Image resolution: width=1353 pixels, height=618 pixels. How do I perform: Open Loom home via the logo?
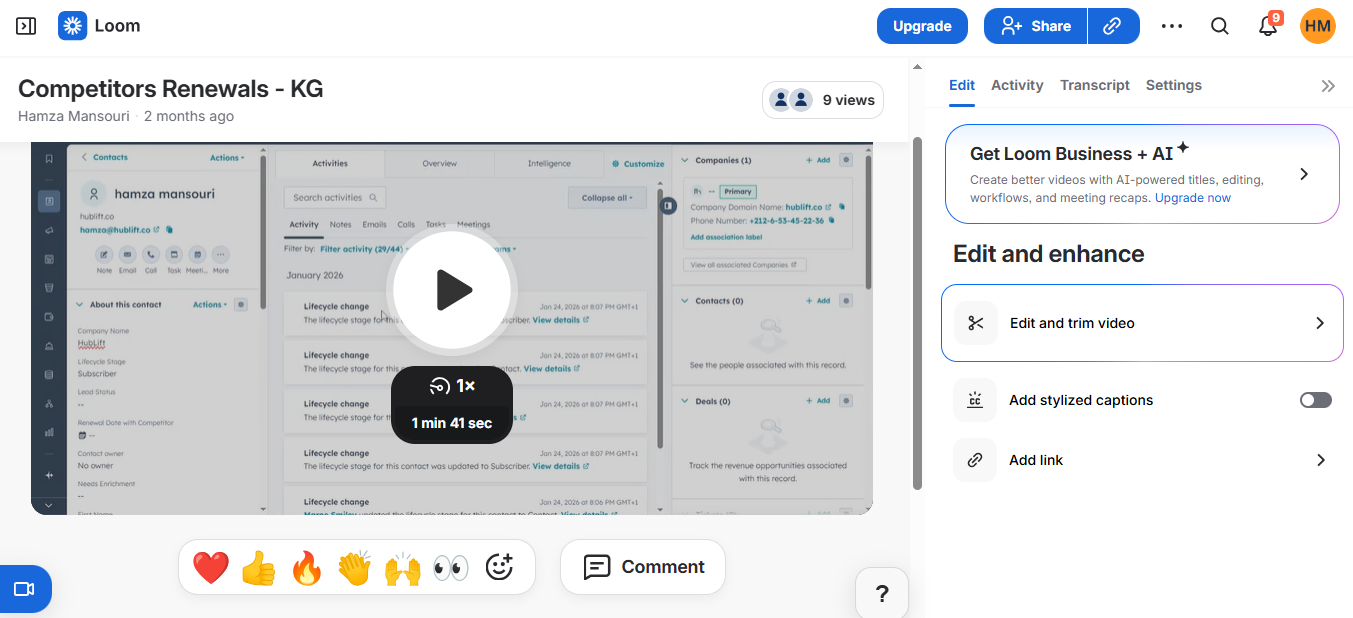point(72,26)
